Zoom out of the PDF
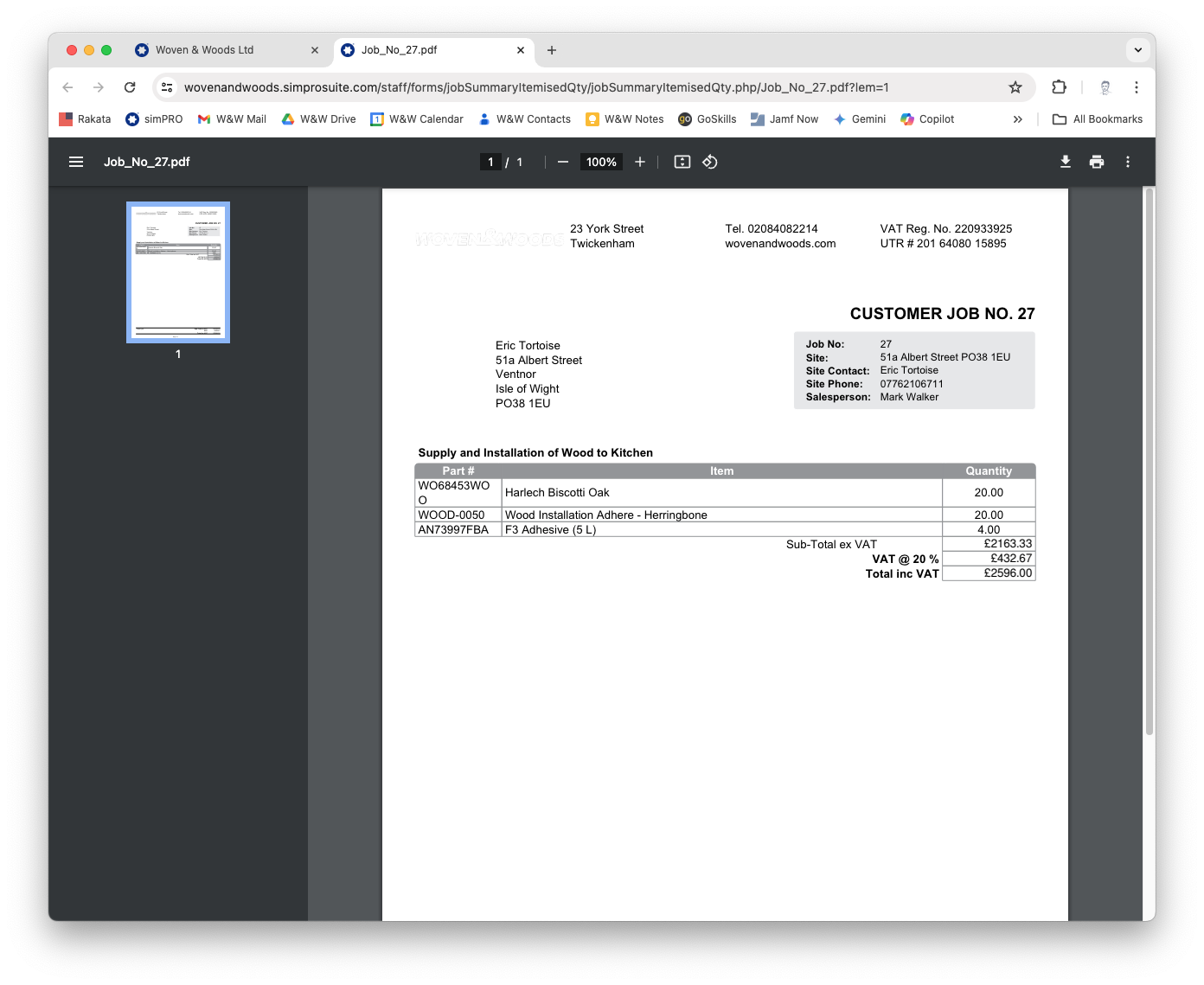 pyautogui.click(x=563, y=162)
